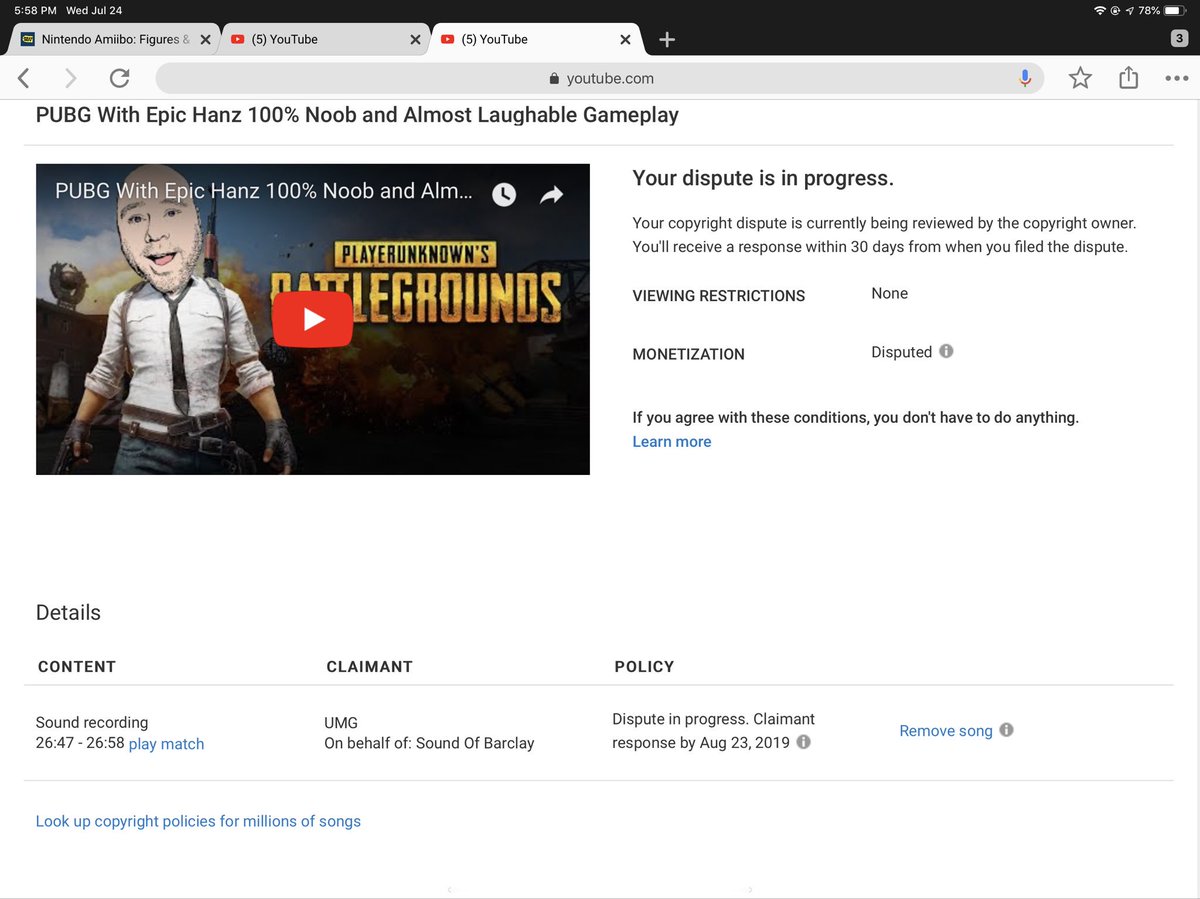Open the browser three-dot menu
Viewport: 1200px width, 899px height.
1176,78
